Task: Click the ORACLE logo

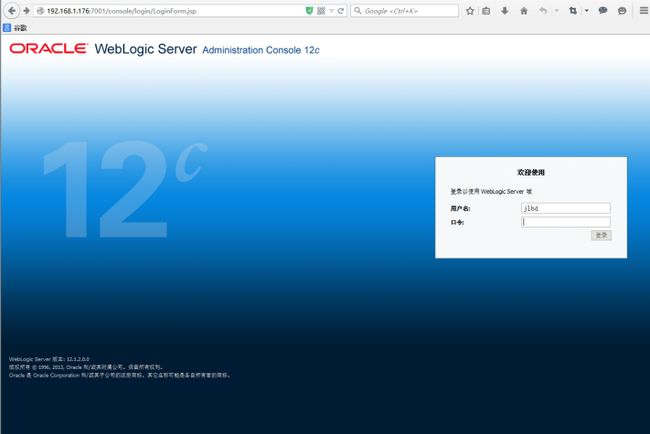Action: point(49,48)
